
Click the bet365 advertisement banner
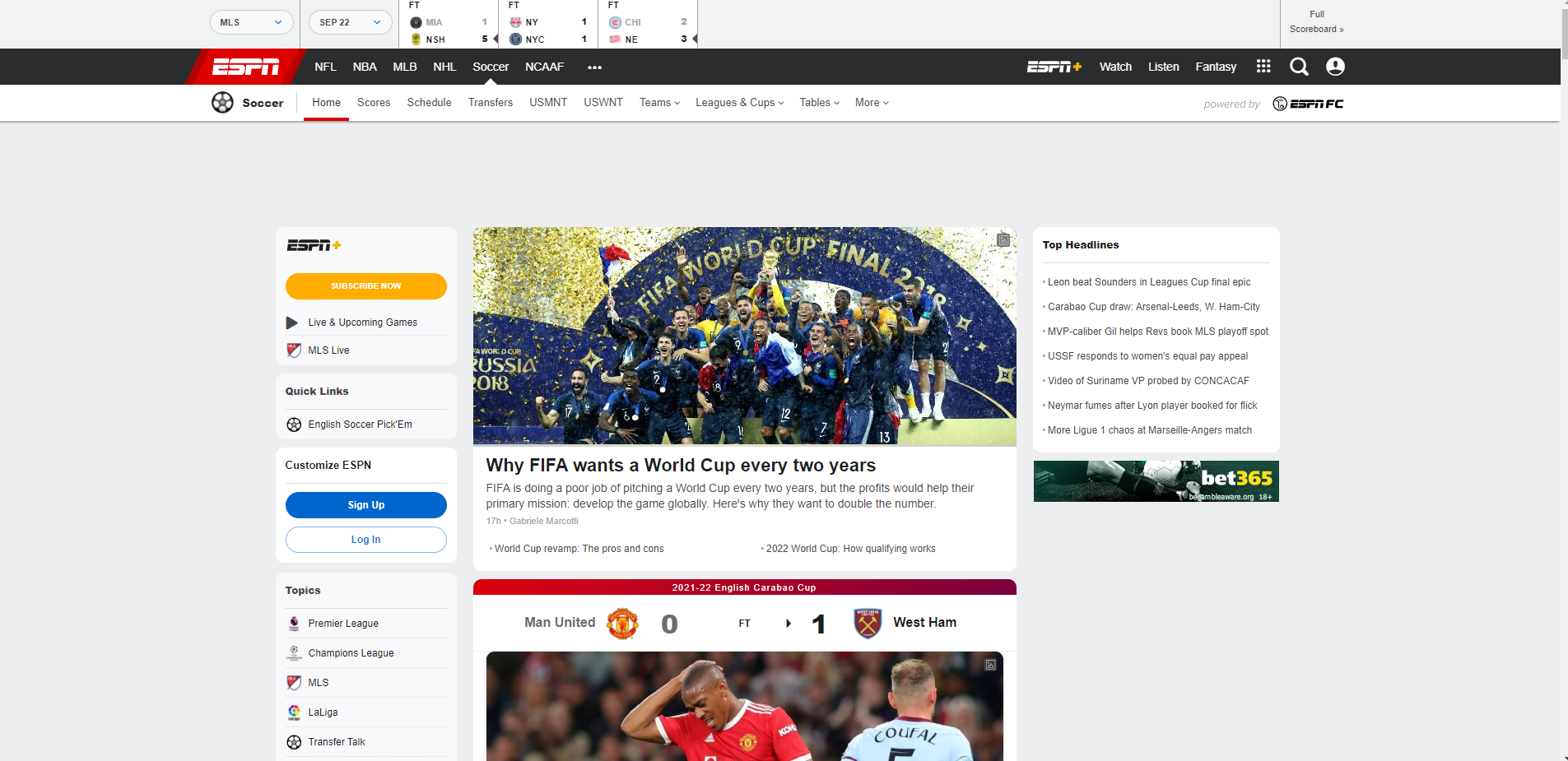click(1156, 481)
